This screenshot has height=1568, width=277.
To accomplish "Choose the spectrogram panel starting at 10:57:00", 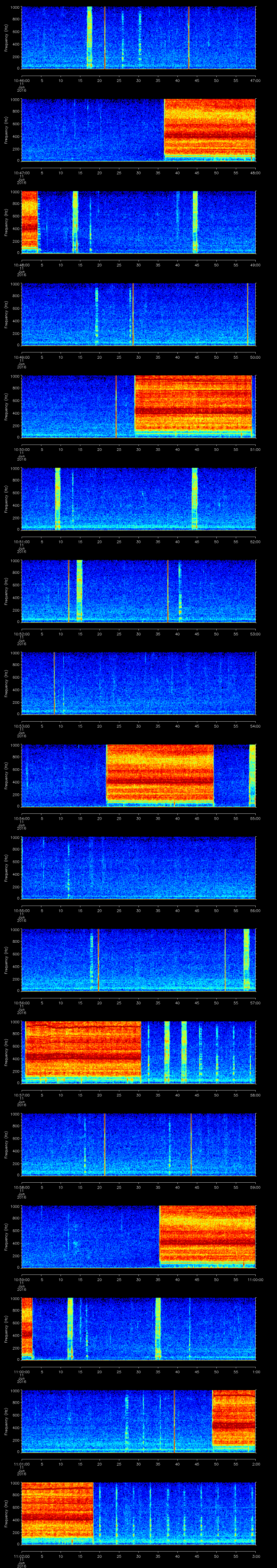I will tap(138, 1052).
